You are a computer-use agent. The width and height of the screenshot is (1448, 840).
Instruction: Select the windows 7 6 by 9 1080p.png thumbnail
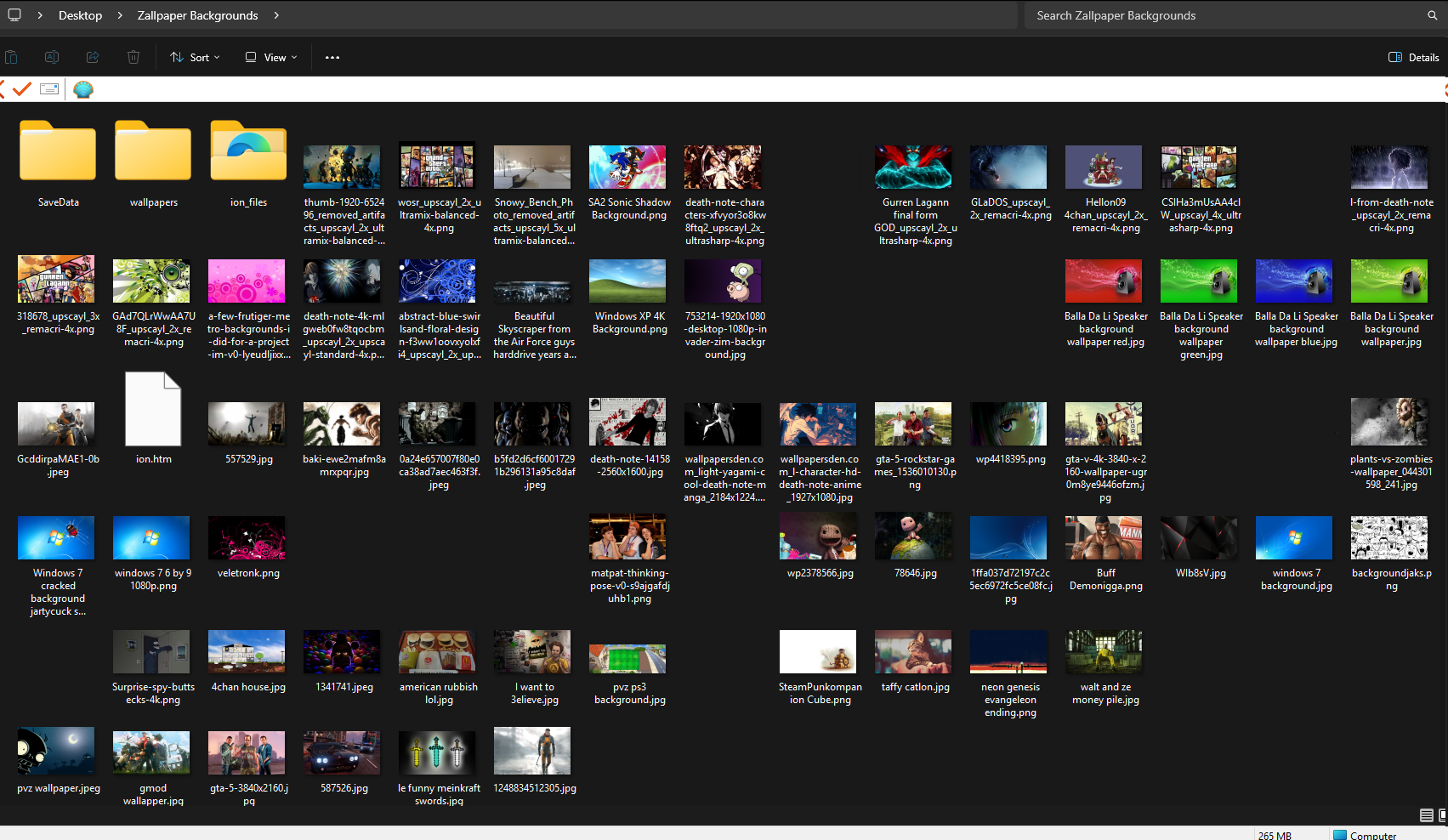point(151,537)
